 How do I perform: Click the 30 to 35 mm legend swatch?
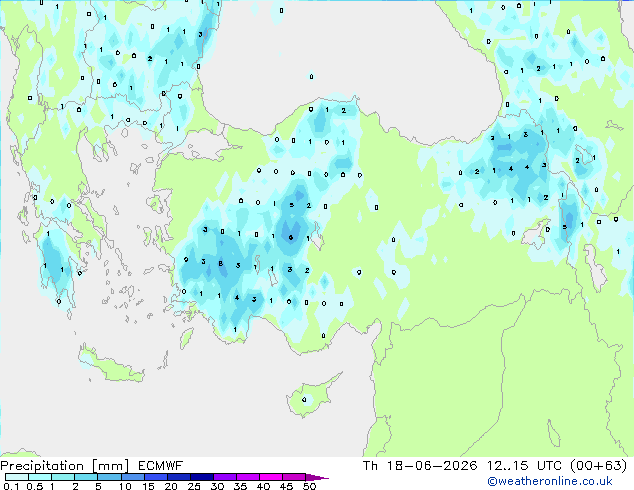coord(224,477)
